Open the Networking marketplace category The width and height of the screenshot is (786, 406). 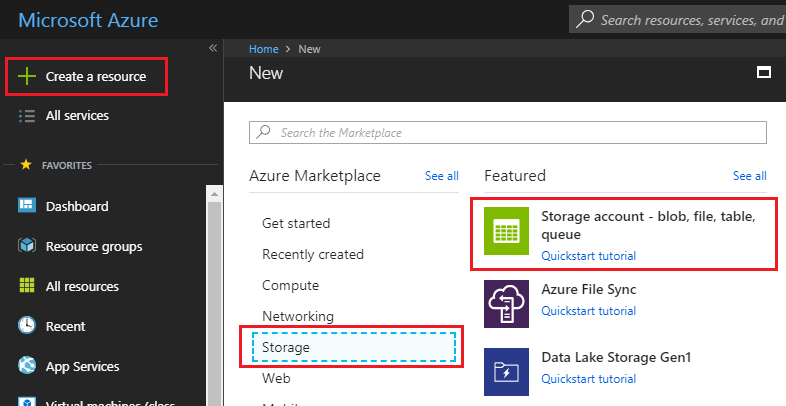[x=298, y=316]
